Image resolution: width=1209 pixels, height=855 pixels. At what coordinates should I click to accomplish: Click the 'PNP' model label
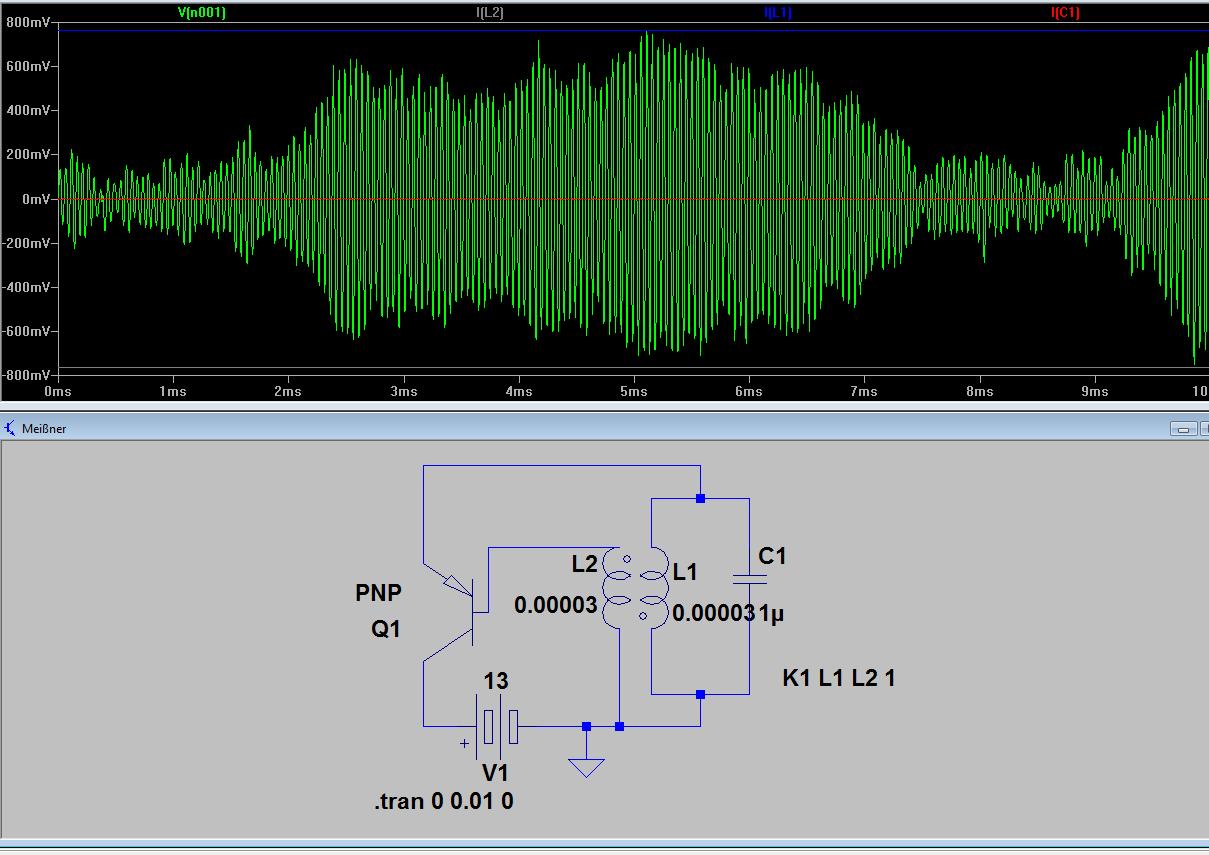click(x=379, y=593)
